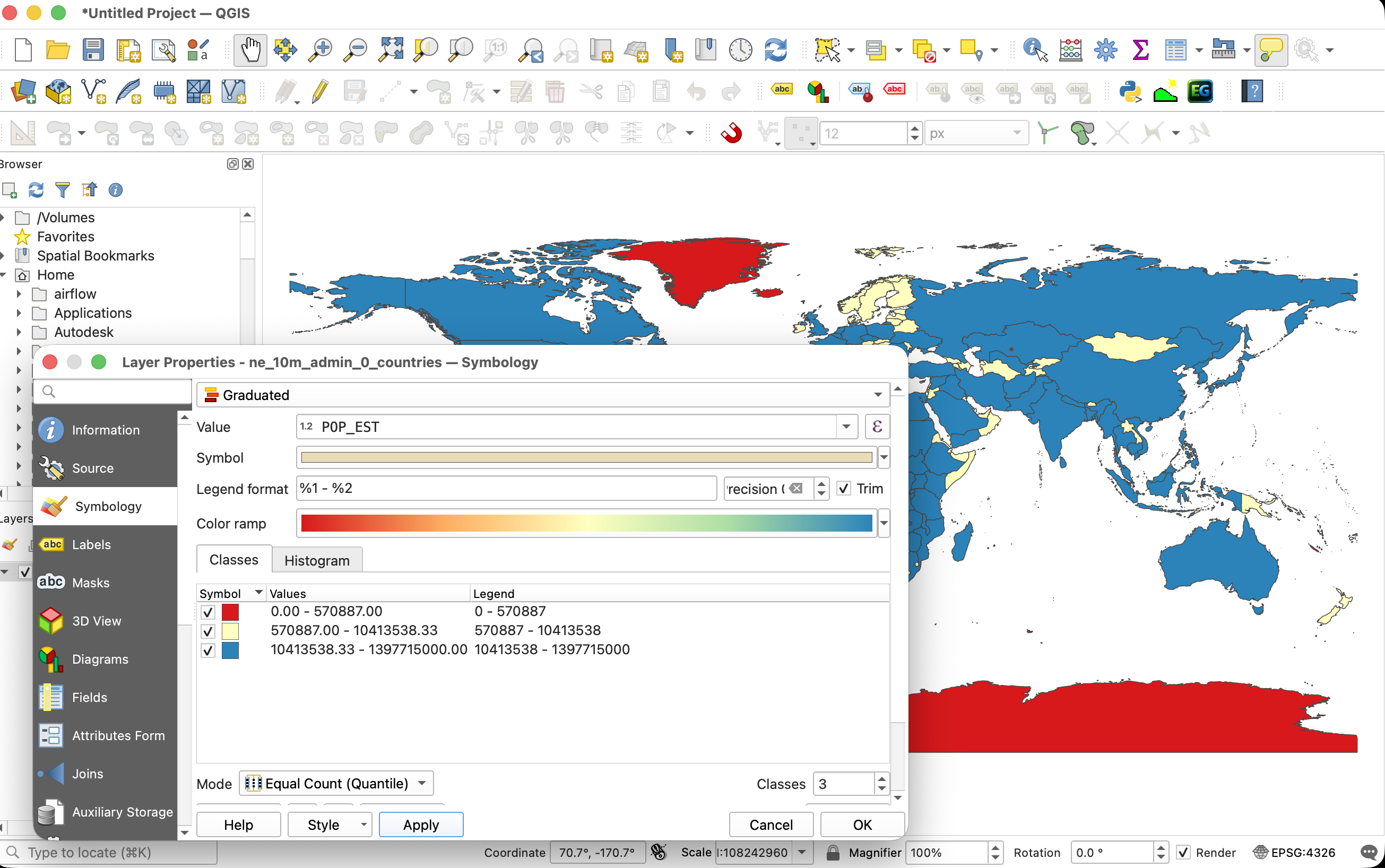Save the project with the floppy disk icon
The width and height of the screenshot is (1385, 868).
(x=92, y=50)
